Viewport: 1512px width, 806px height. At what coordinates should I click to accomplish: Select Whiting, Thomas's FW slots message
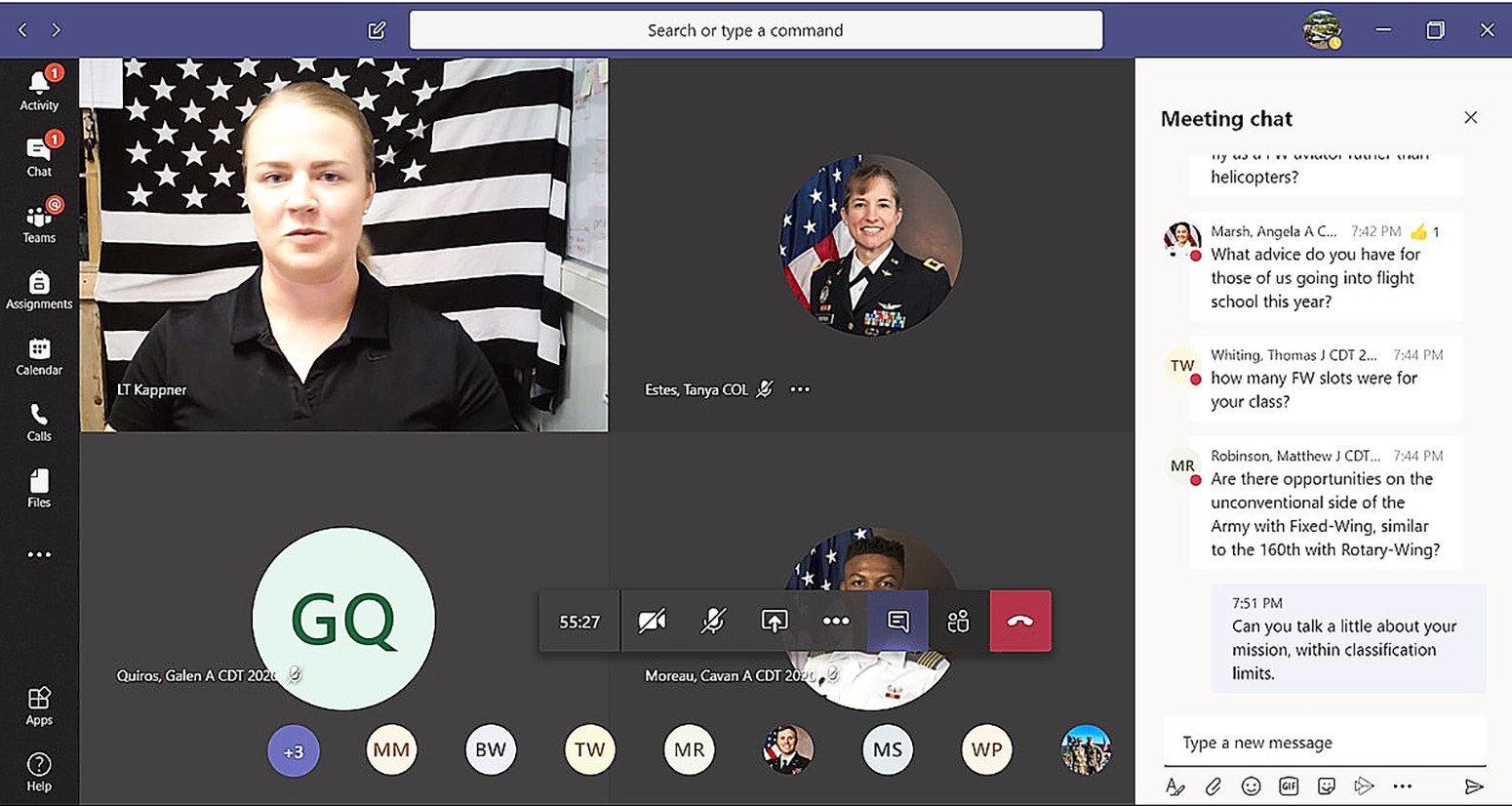[1326, 379]
